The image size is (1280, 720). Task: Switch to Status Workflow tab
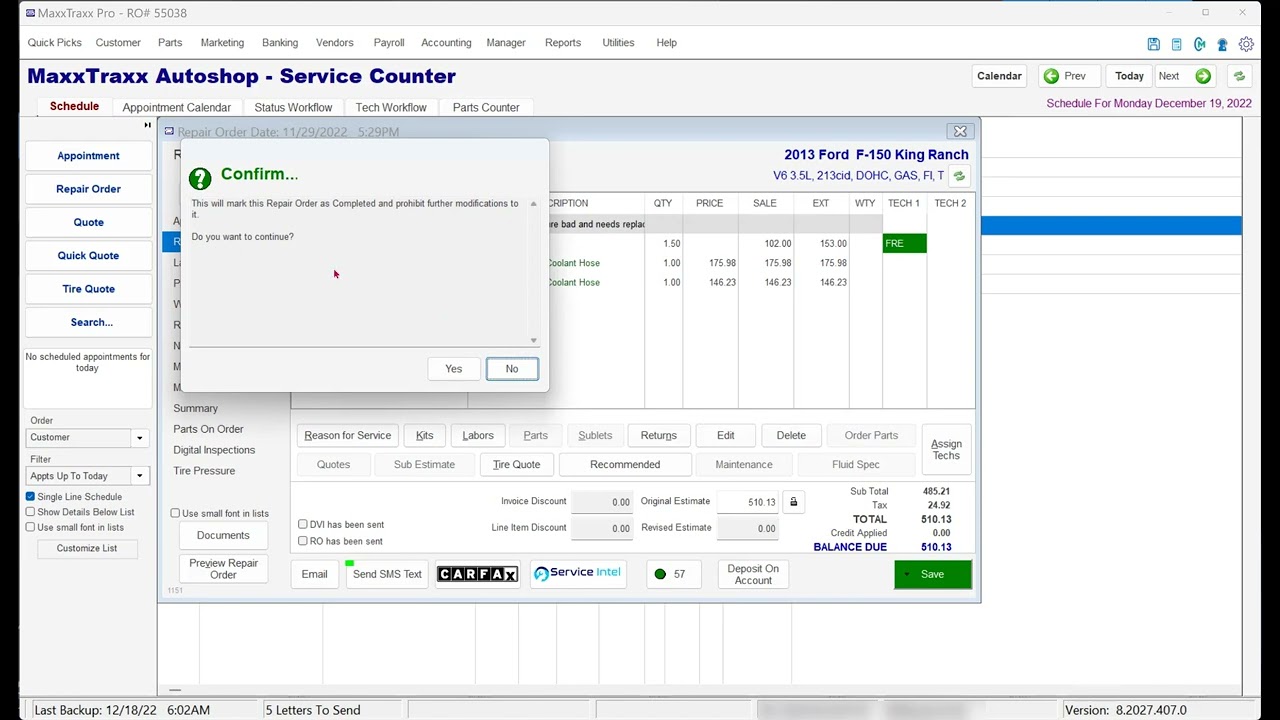[x=293, y=107]
